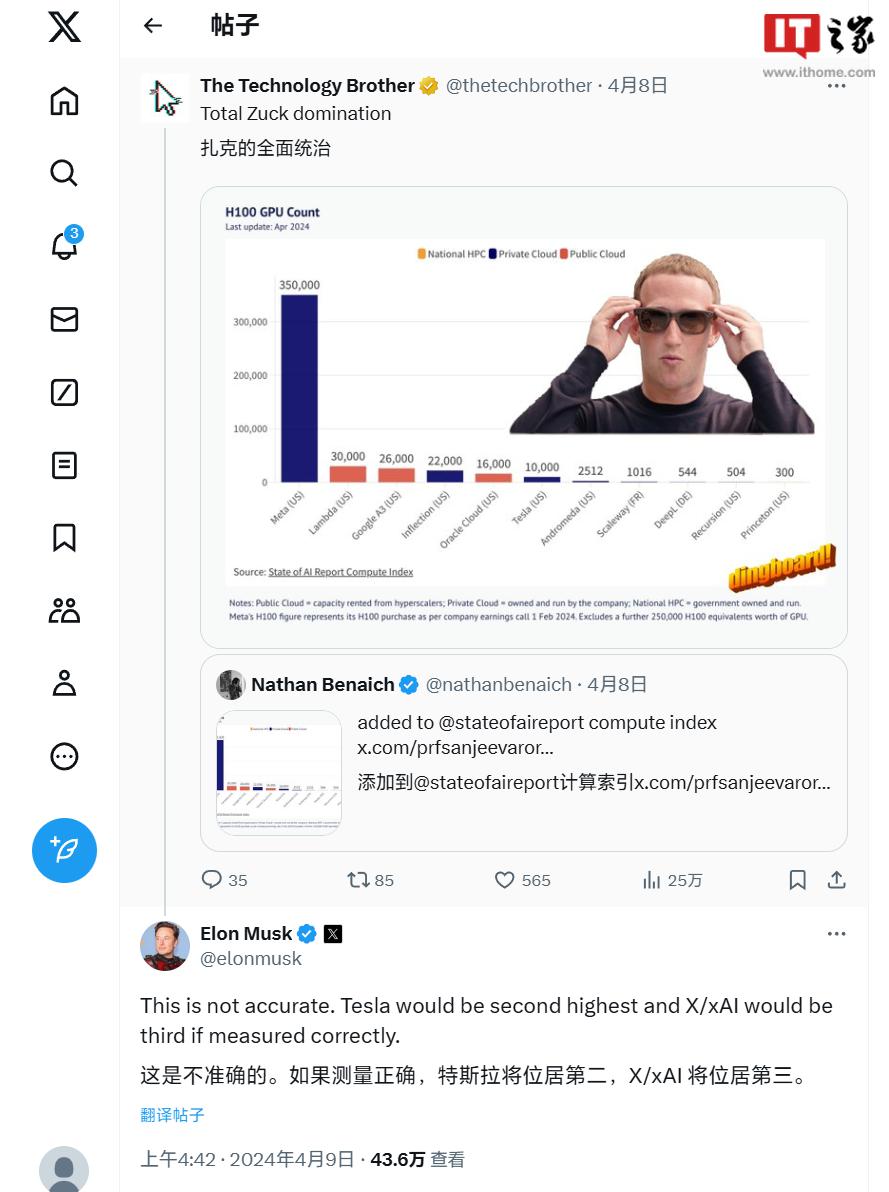
Task: Repost the post with 85 reposts
Action: [x=370, y=880]
